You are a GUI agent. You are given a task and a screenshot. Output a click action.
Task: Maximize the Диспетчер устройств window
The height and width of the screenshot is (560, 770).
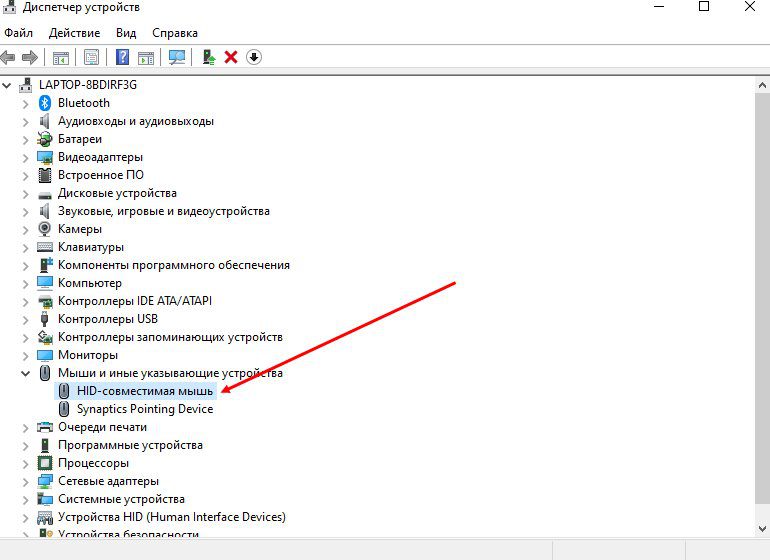[704, 6]
